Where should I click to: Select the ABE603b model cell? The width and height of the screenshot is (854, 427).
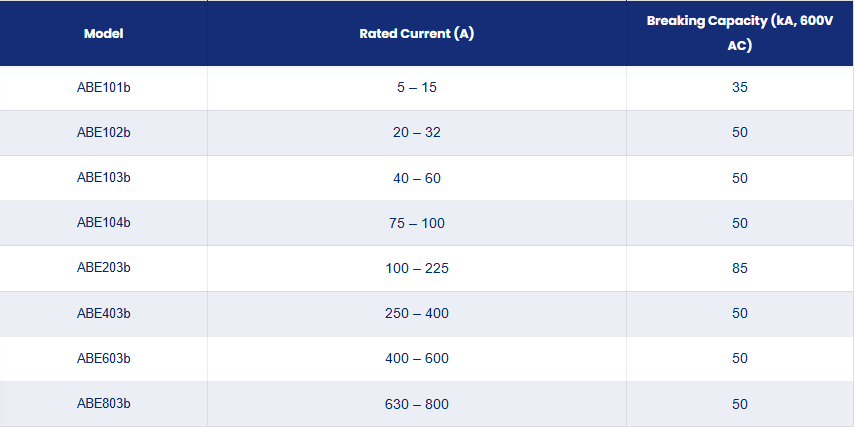pos(103,358)
